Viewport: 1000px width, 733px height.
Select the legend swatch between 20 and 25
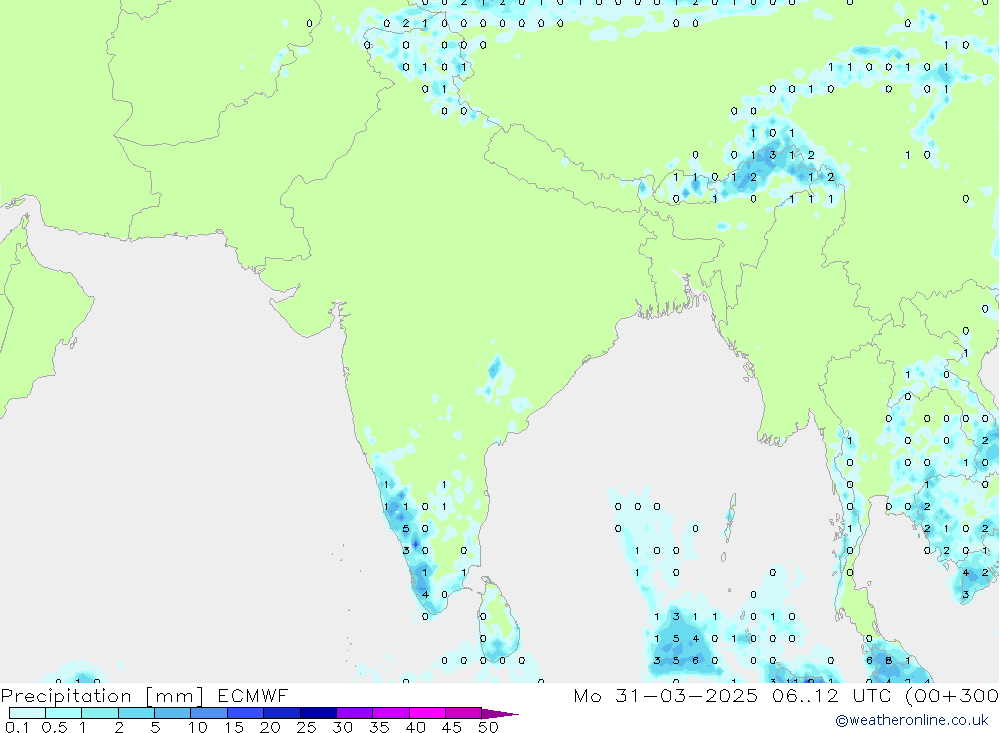pos(282,713)
